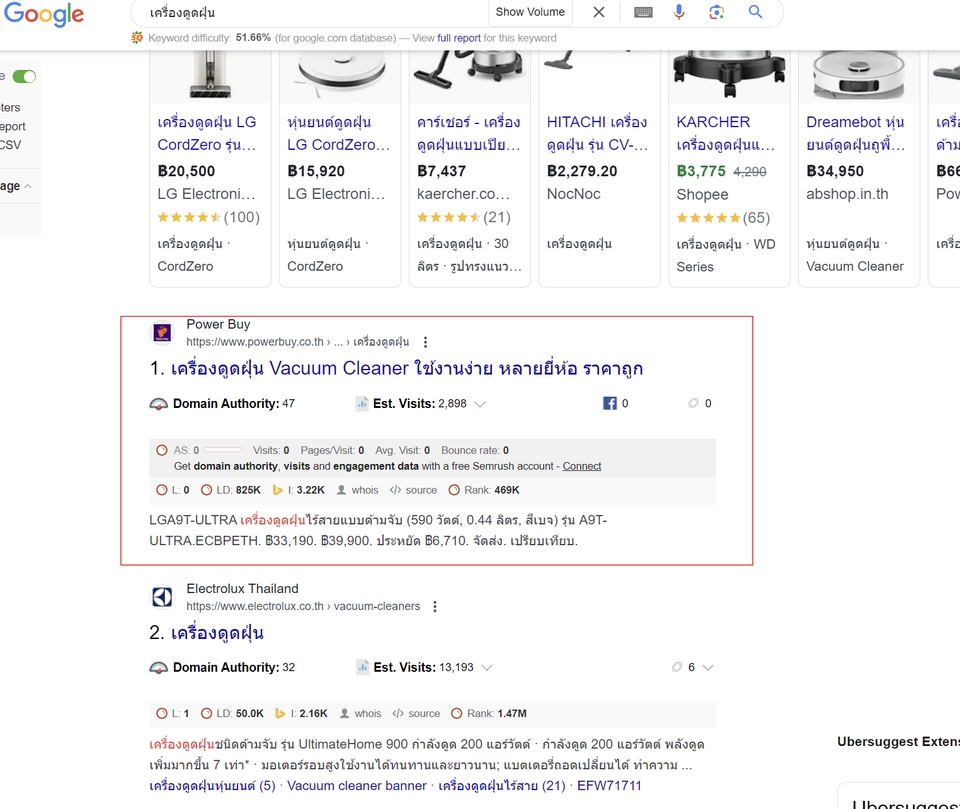The width and height of the screenshot is (960, 809).
Task: Open the เครื่องดูดฝุ่นไร้สาย (21) sitelink
Action: pyautogui.click(x=502, y=786)
